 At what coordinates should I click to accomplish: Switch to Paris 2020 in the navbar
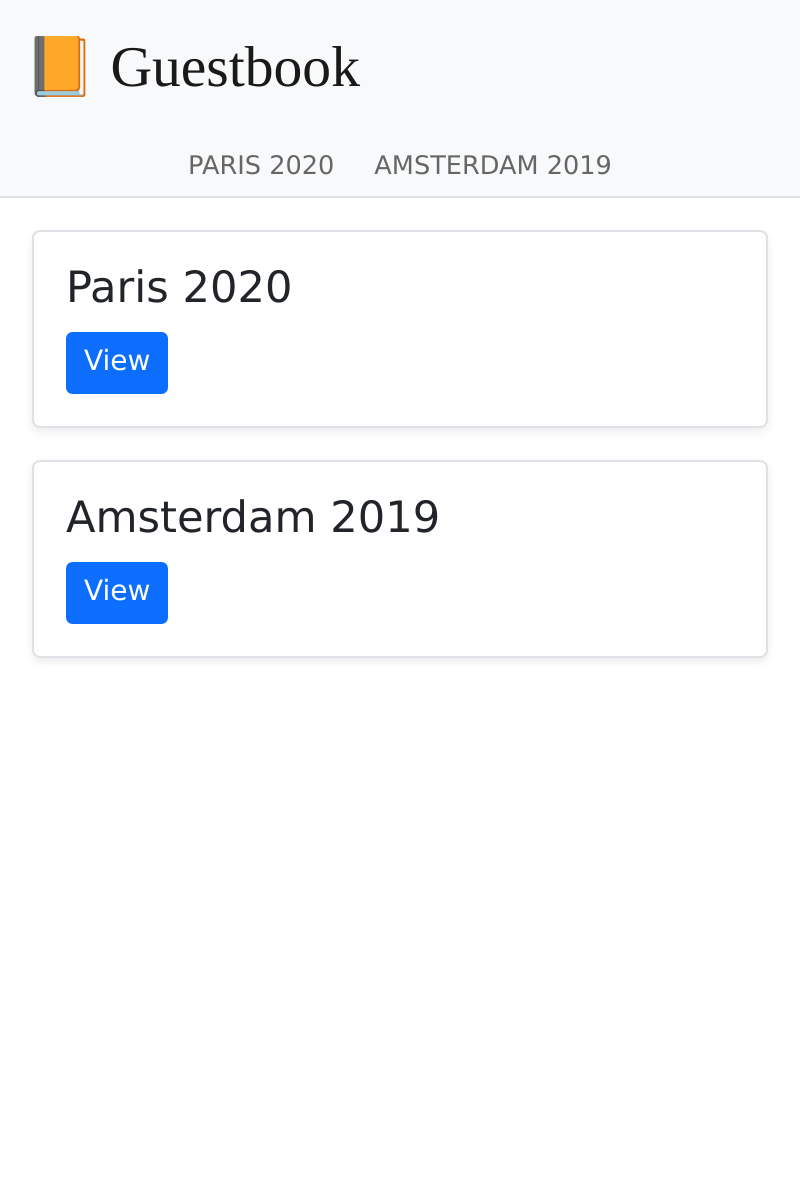[261, 165]
